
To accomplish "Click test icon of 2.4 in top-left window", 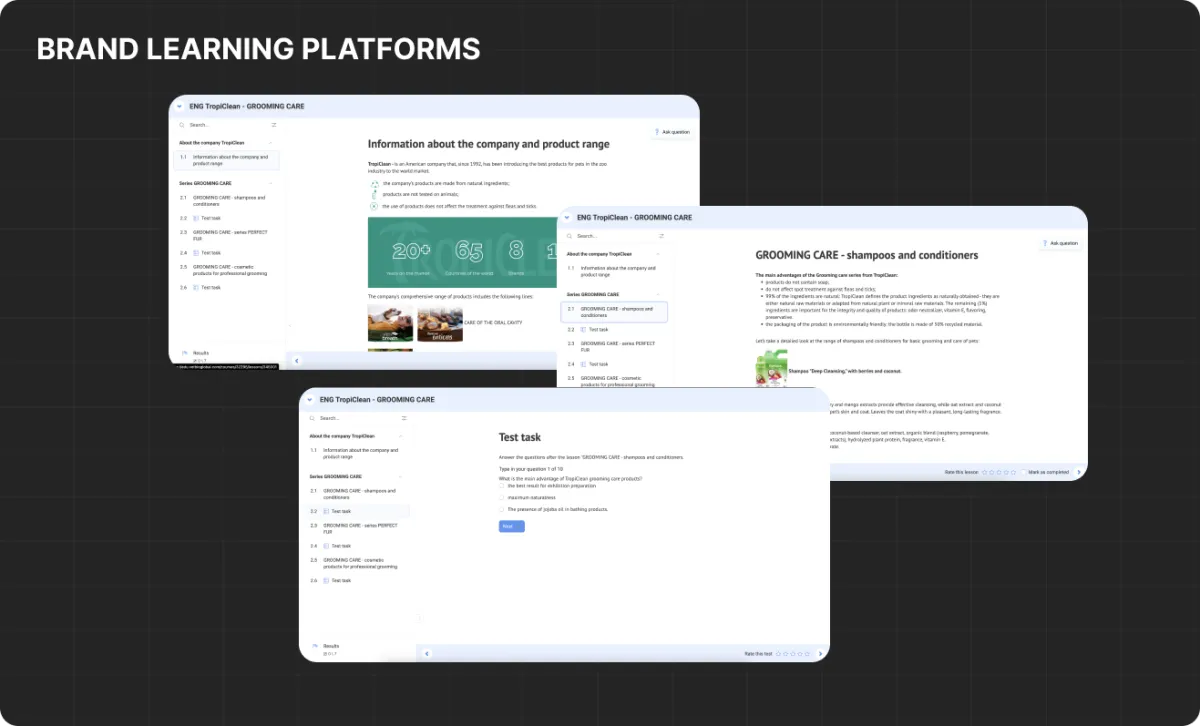I will (196, 253).
